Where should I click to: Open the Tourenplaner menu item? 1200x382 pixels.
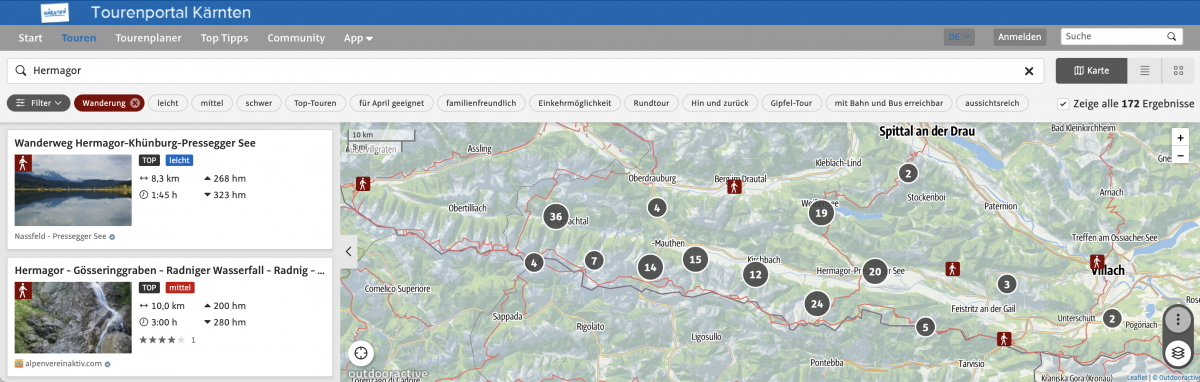(148, 38)
